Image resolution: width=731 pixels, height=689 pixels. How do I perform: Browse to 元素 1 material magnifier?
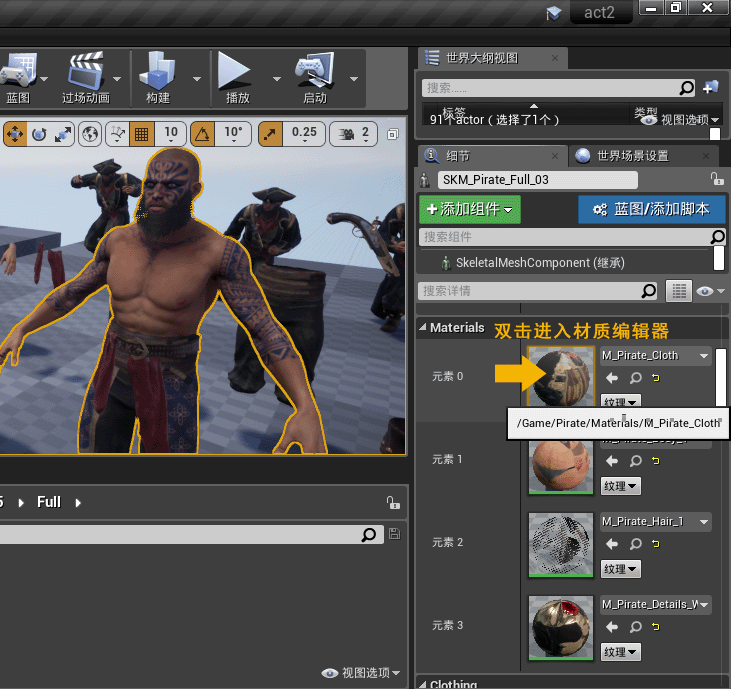636,461
